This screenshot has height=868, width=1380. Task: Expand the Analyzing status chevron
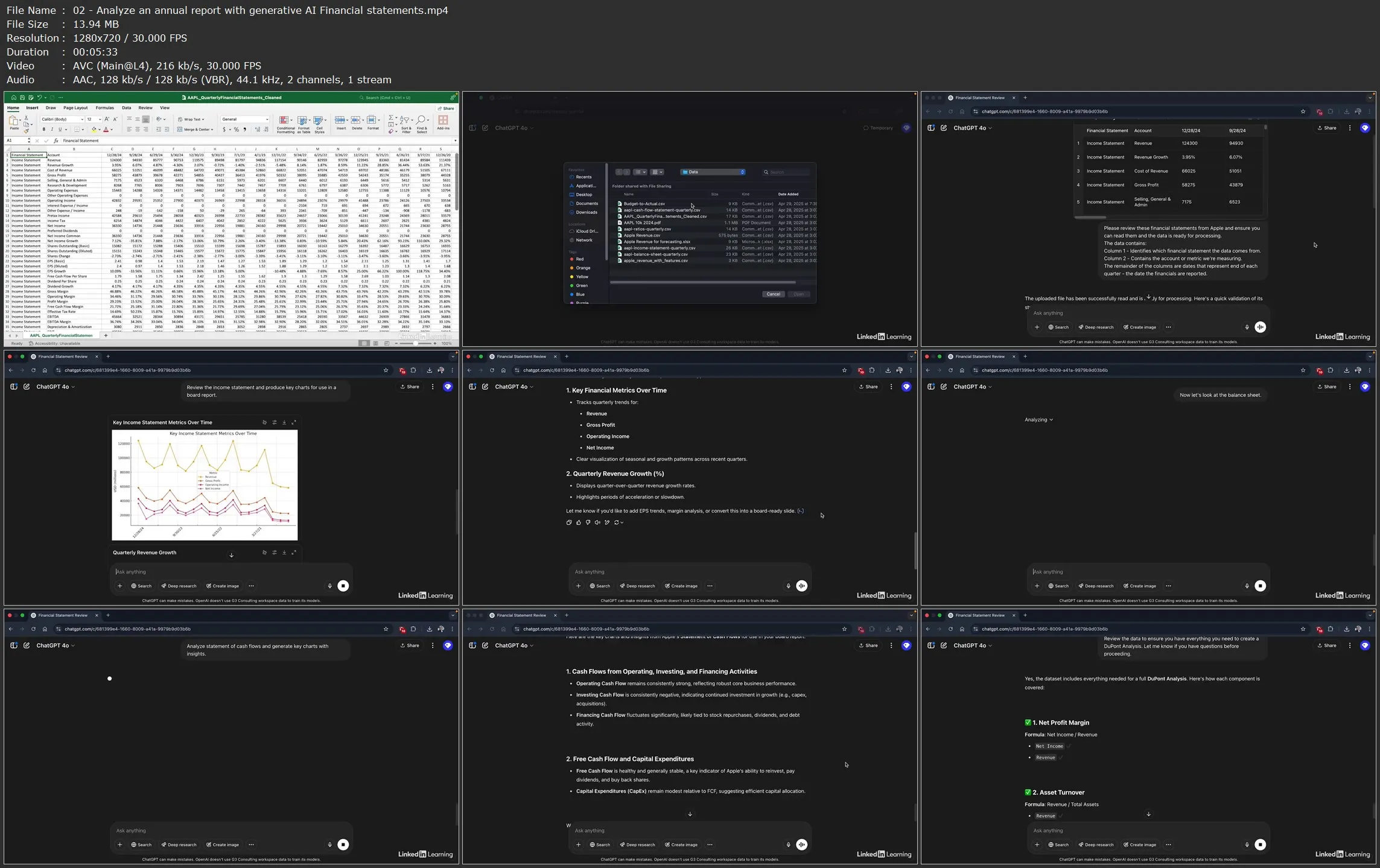point(1051,420)
